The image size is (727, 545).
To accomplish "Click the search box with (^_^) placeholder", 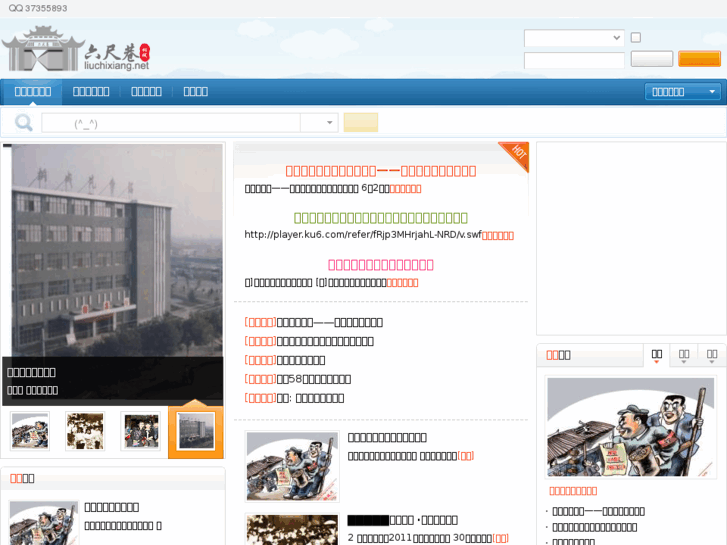I will click(x=171, y=123).
